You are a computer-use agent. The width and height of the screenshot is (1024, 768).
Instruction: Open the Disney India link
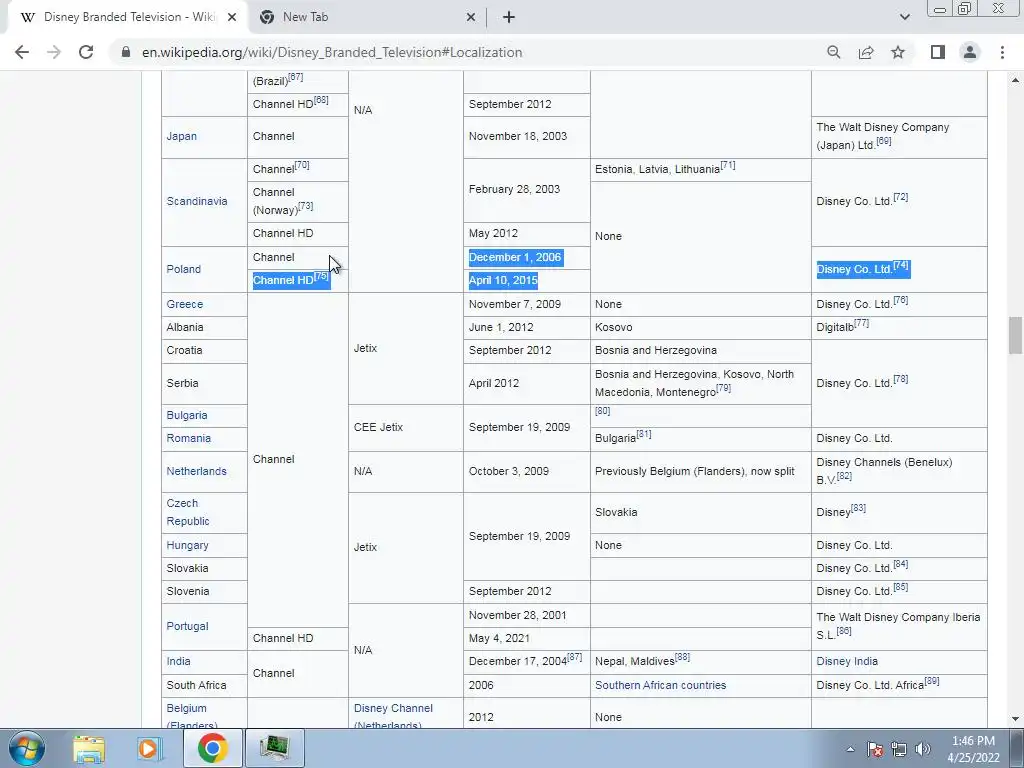pyautogui.click(x=847, y=662)
